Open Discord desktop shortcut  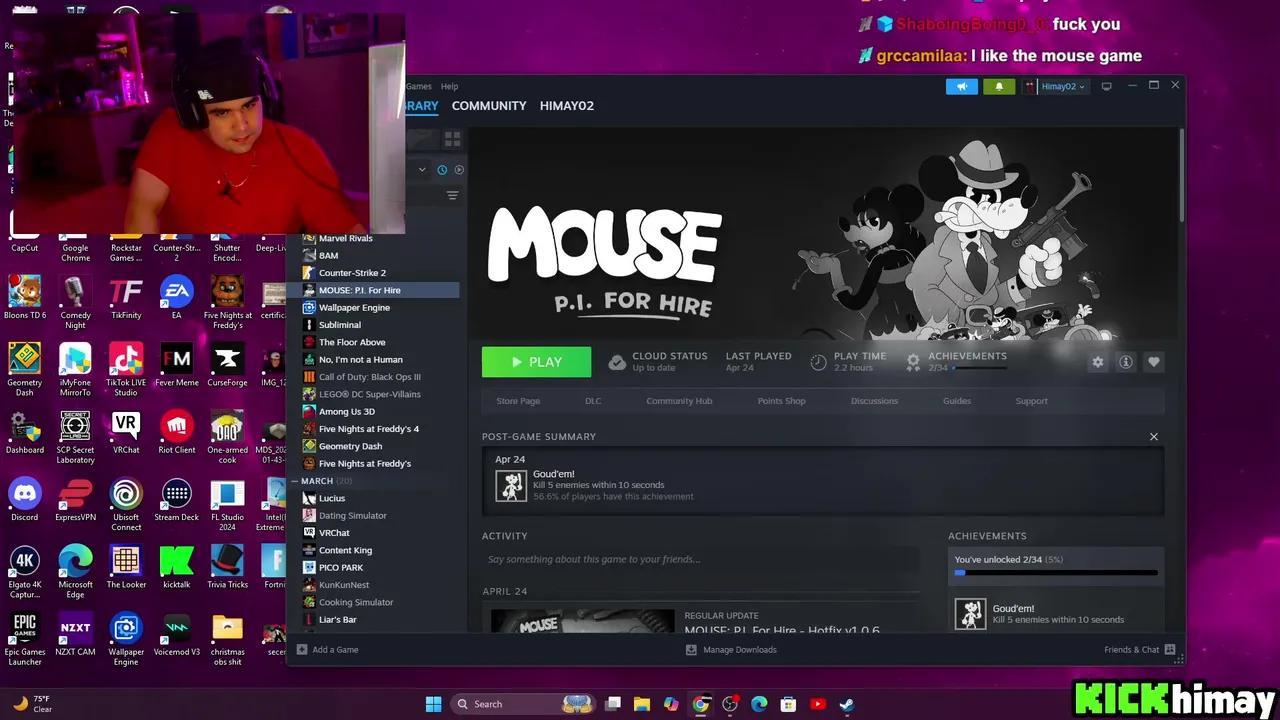25,500
